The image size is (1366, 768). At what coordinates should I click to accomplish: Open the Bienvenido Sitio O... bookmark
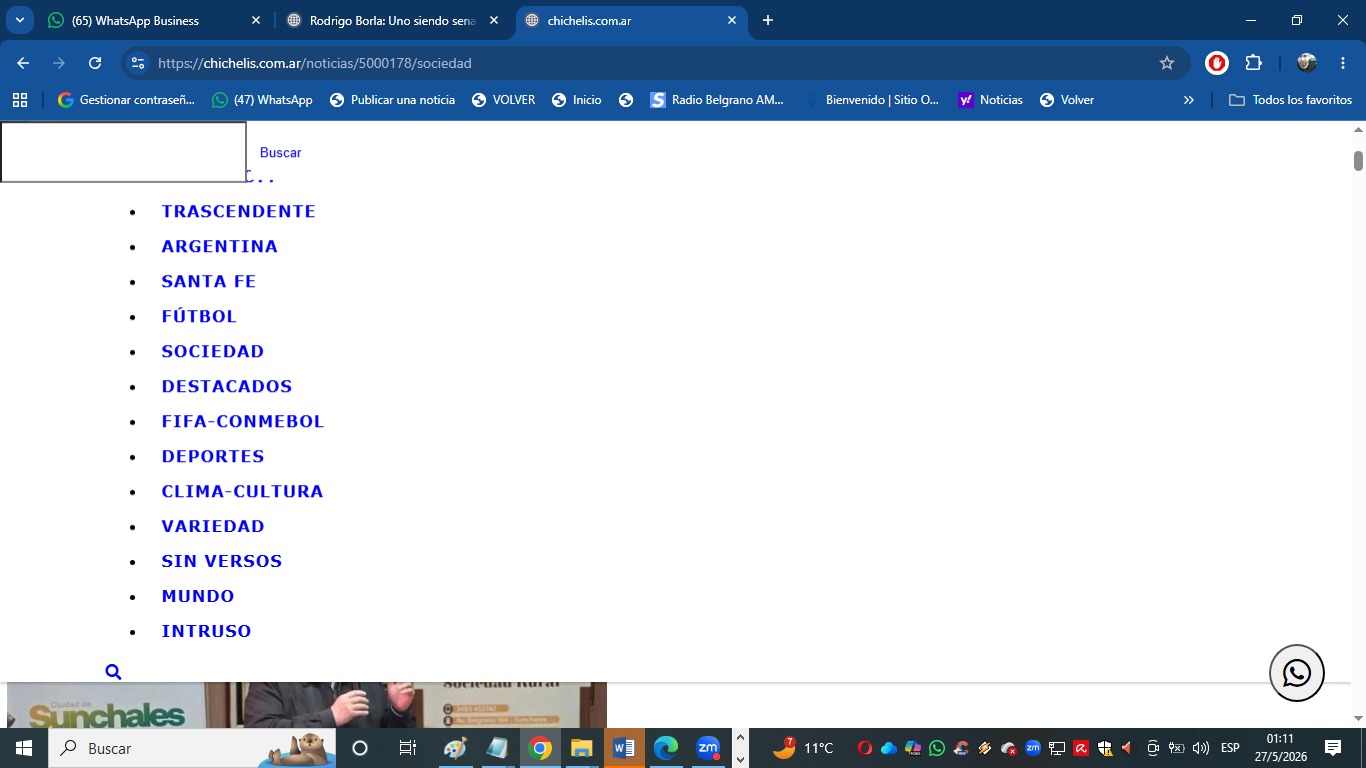(x=872, y=100)
